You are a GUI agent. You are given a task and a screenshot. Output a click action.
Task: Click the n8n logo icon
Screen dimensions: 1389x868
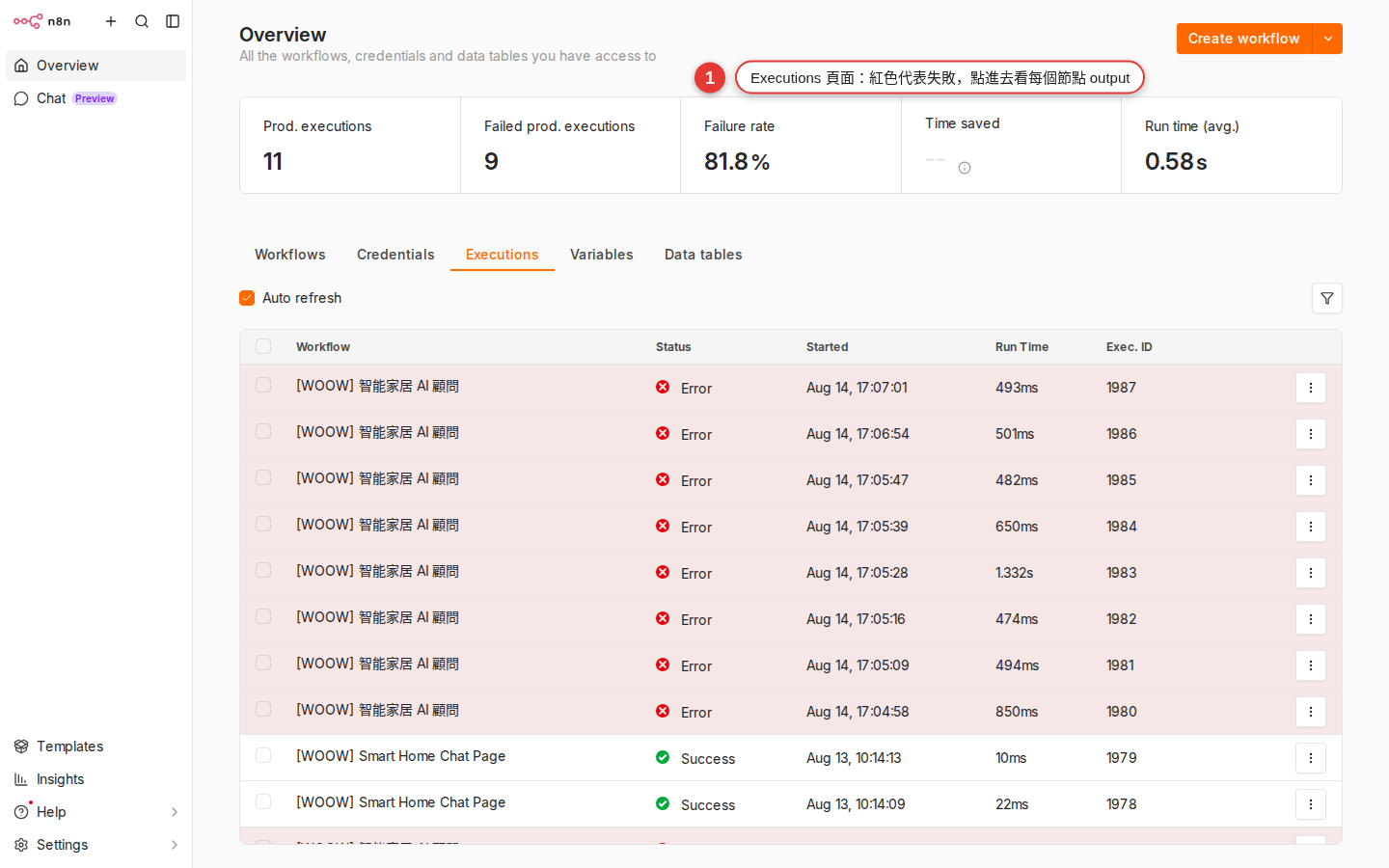point(28,21)
